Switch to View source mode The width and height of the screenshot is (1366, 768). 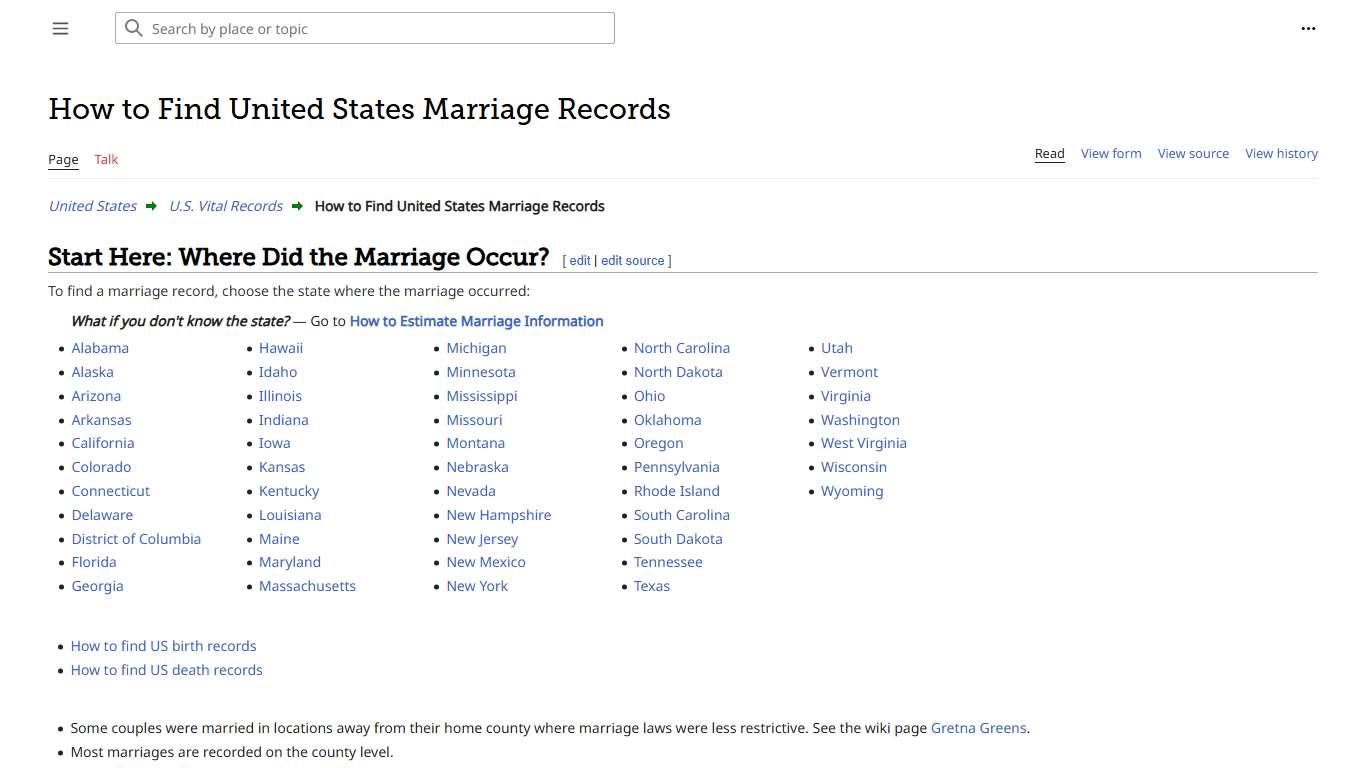pyautogui.click(x=1193, y=153)
